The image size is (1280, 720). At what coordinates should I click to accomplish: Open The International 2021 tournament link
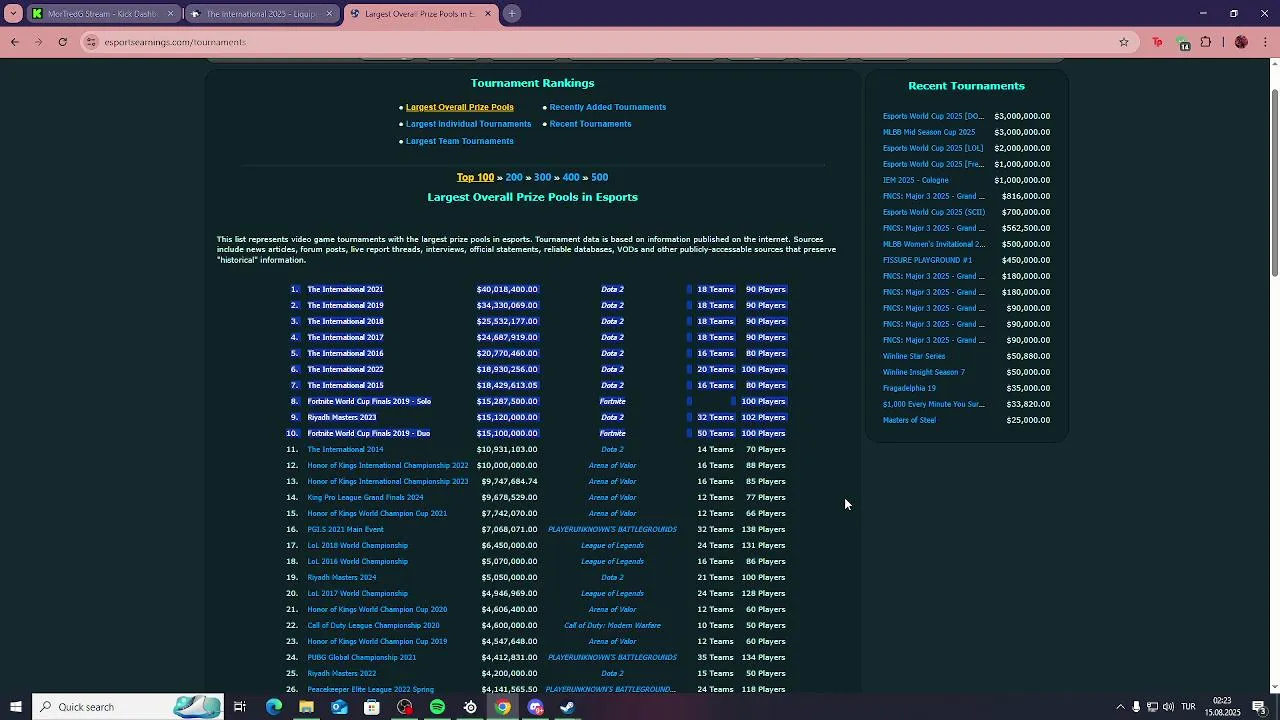coord(345,289)
